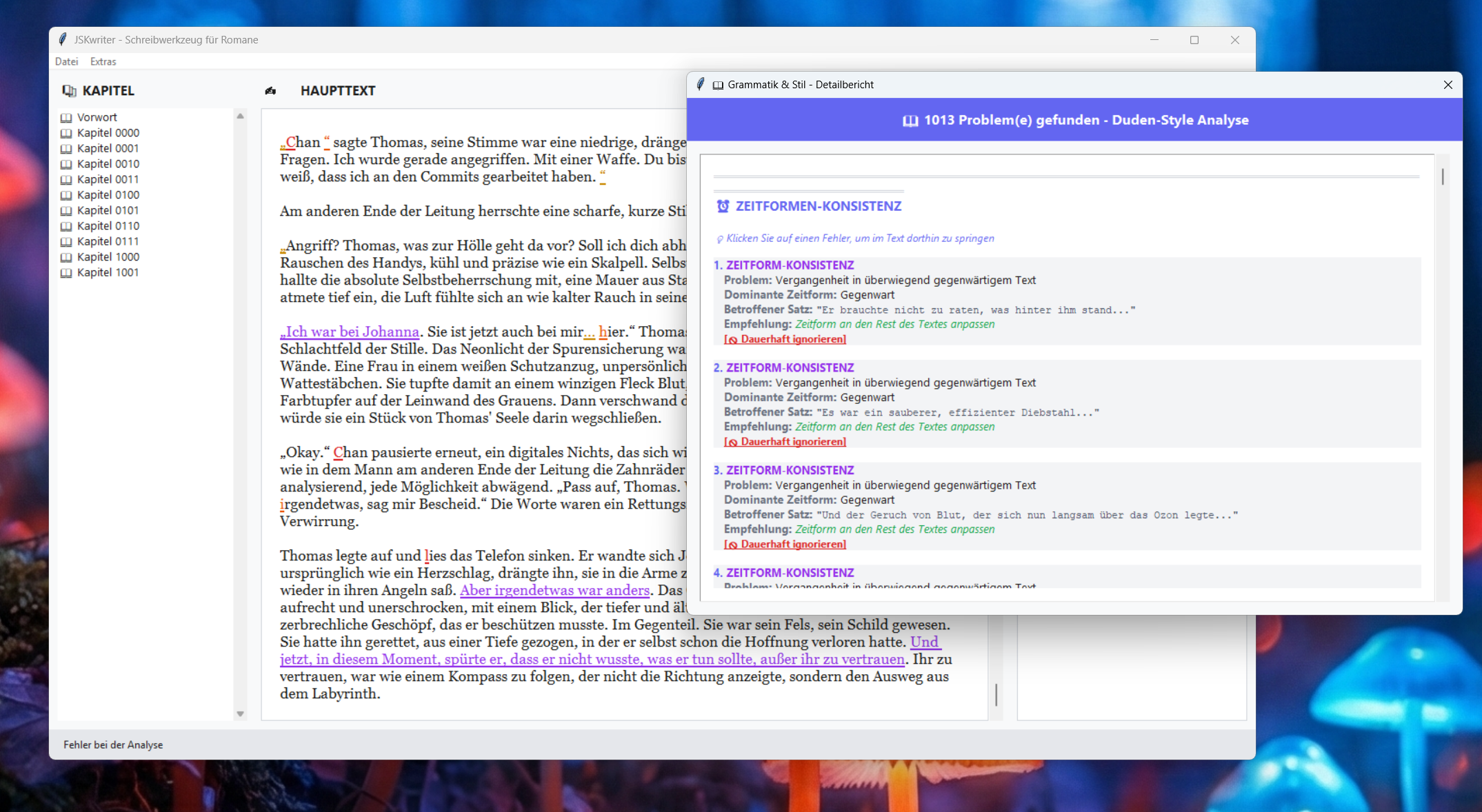Click Dauerhaft ignorieren for problem 1
The image size is (1482, 812).
pos(785,339)
